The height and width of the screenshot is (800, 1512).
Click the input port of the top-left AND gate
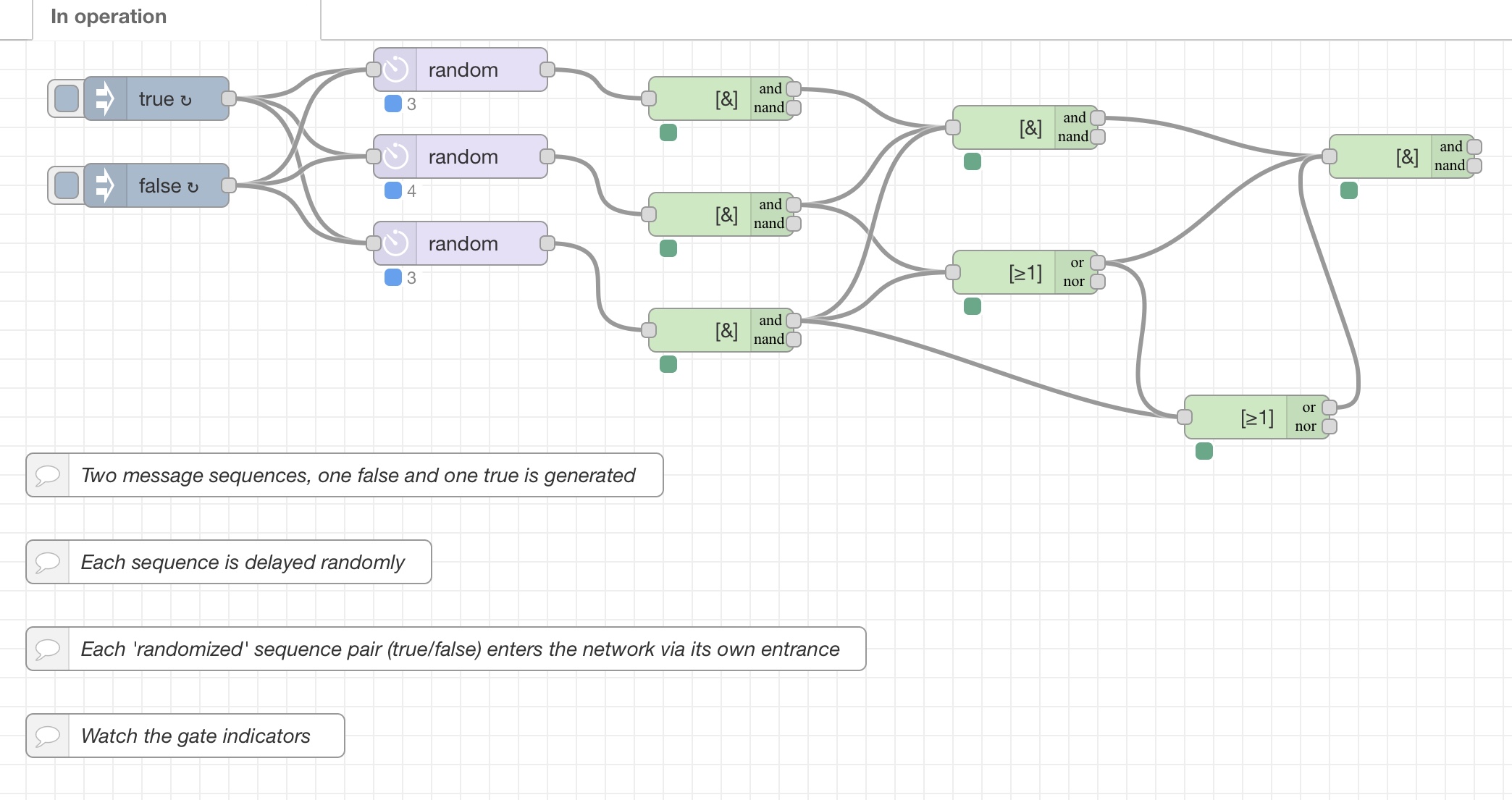tap(649, 98)
